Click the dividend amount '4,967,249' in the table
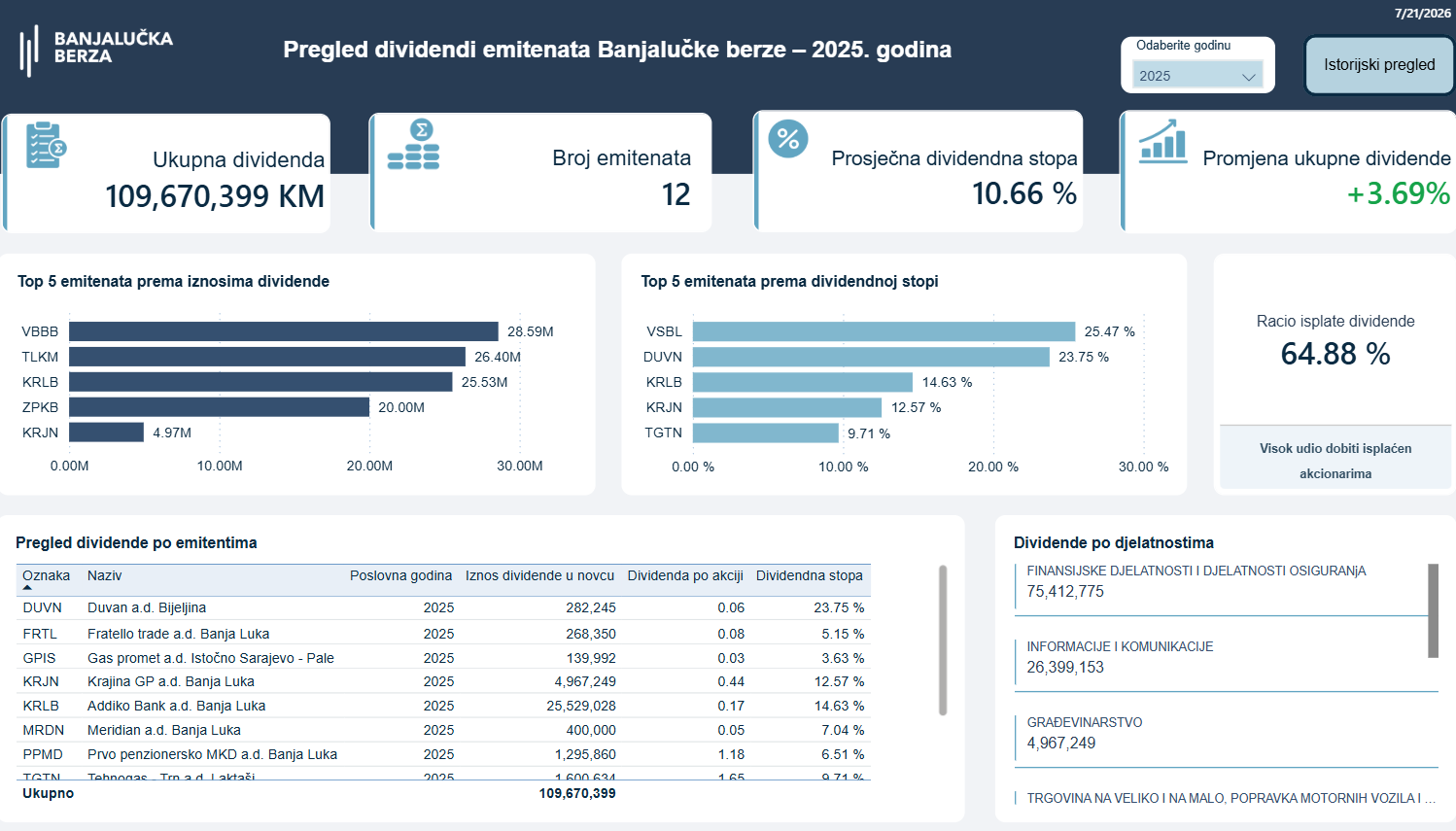The height and width of the screenshot is (831, 1456). pos(585,681)
